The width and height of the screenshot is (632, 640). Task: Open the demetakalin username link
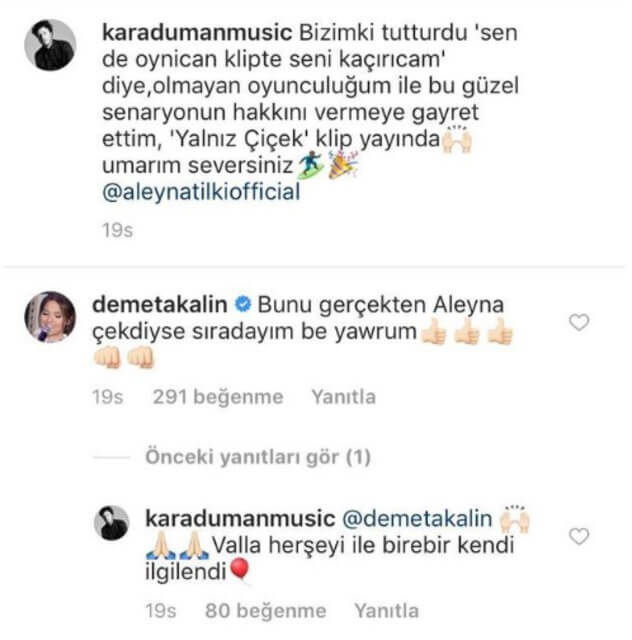160,304
